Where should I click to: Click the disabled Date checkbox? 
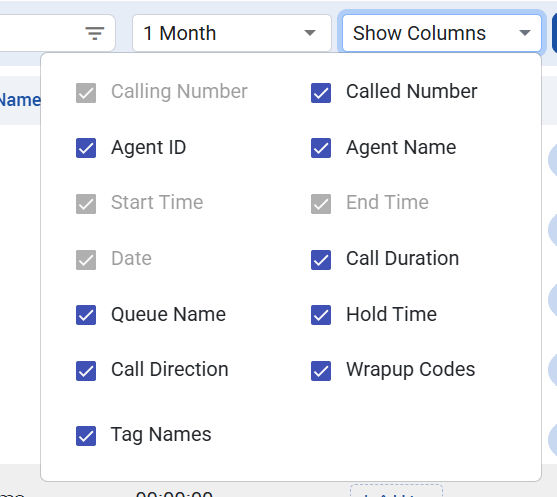point(86,260)
